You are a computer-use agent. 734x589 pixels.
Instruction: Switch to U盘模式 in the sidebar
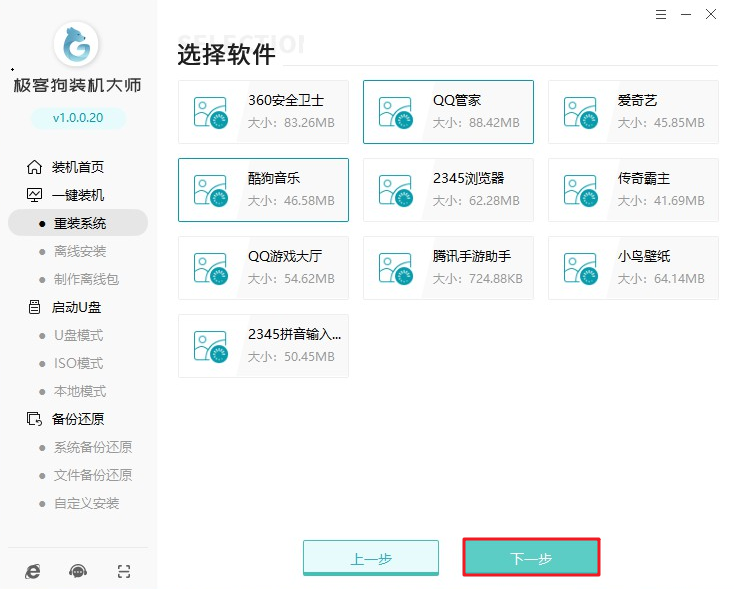[78, 335]
